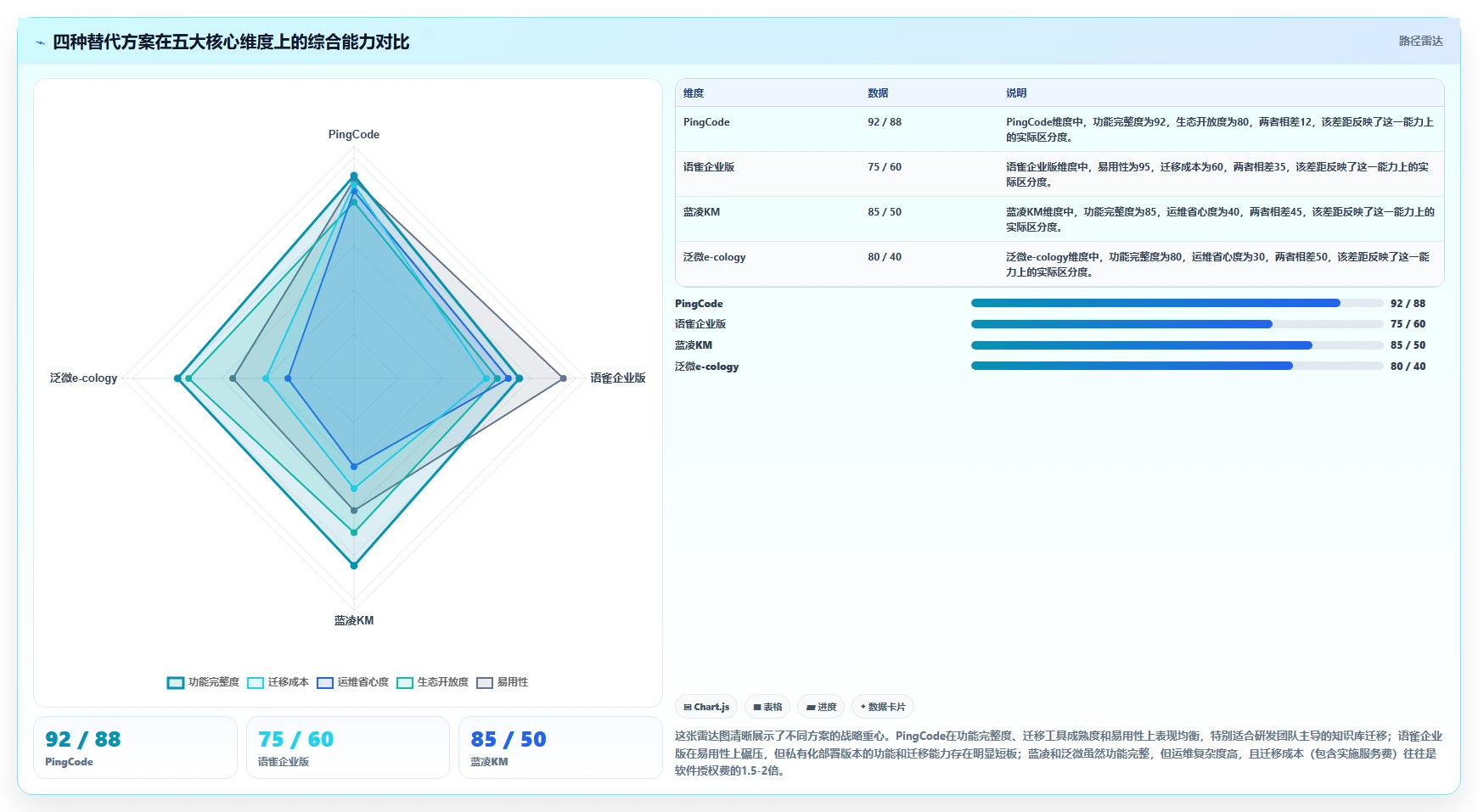
Task: Click the PingCode axis label on the radar
Action: click(354, 134)
